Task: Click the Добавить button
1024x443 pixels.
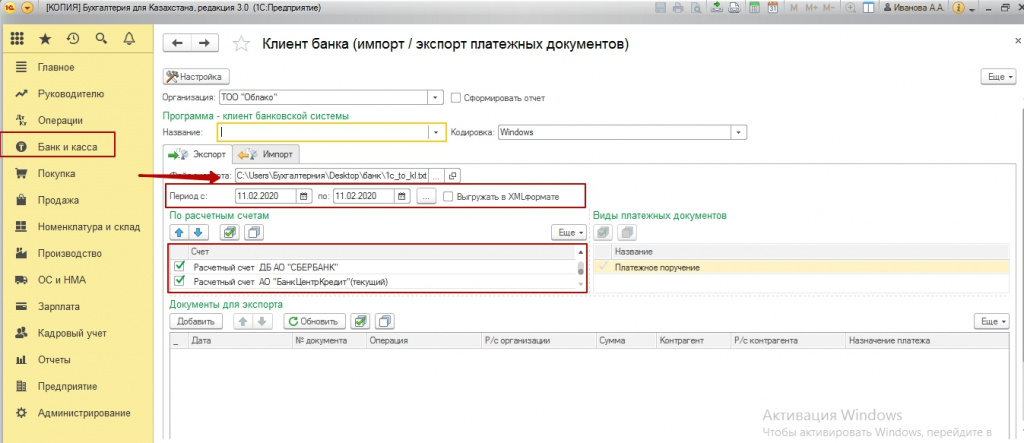Action: (196, 321)
